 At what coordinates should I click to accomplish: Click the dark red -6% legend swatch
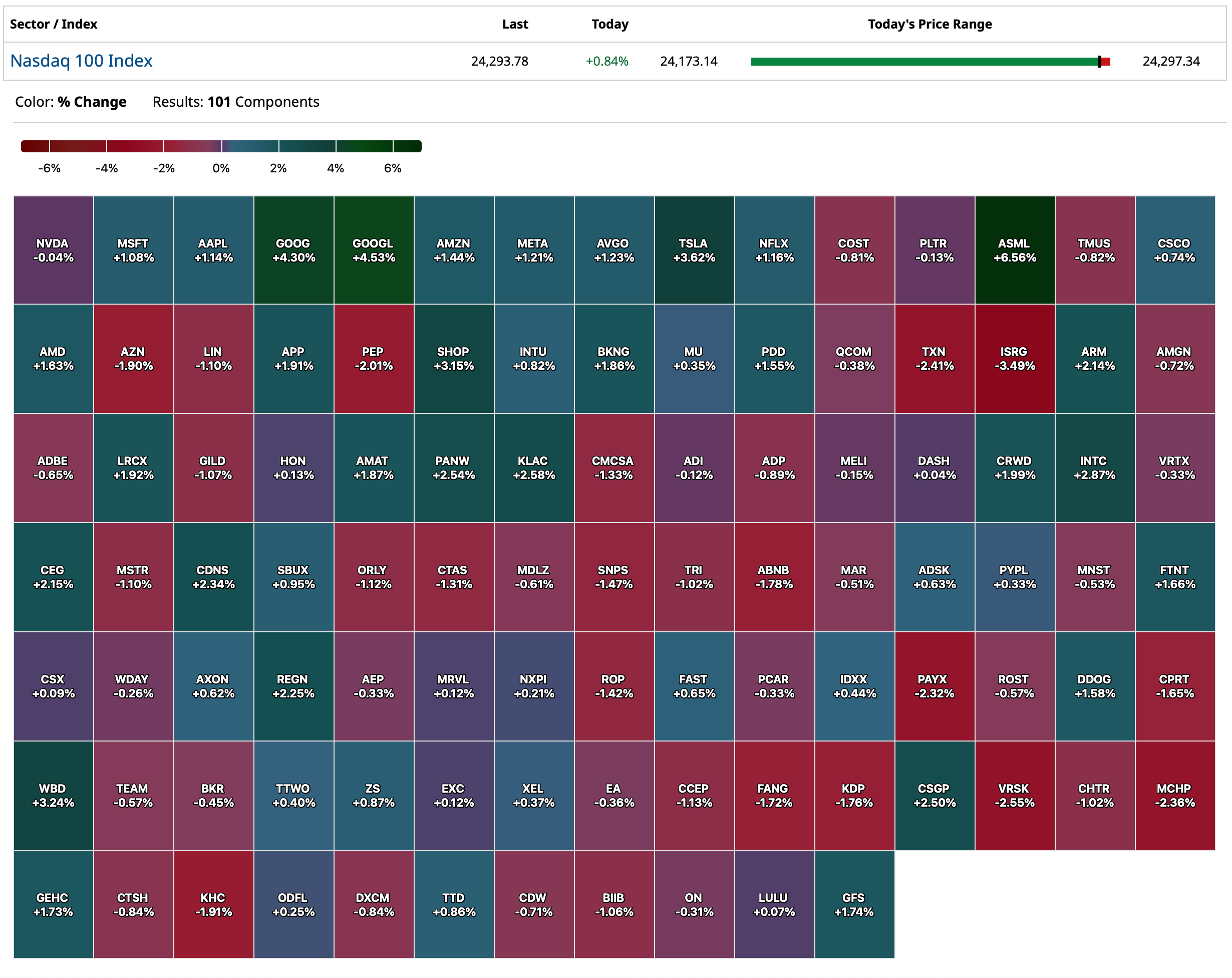(36, 146)
